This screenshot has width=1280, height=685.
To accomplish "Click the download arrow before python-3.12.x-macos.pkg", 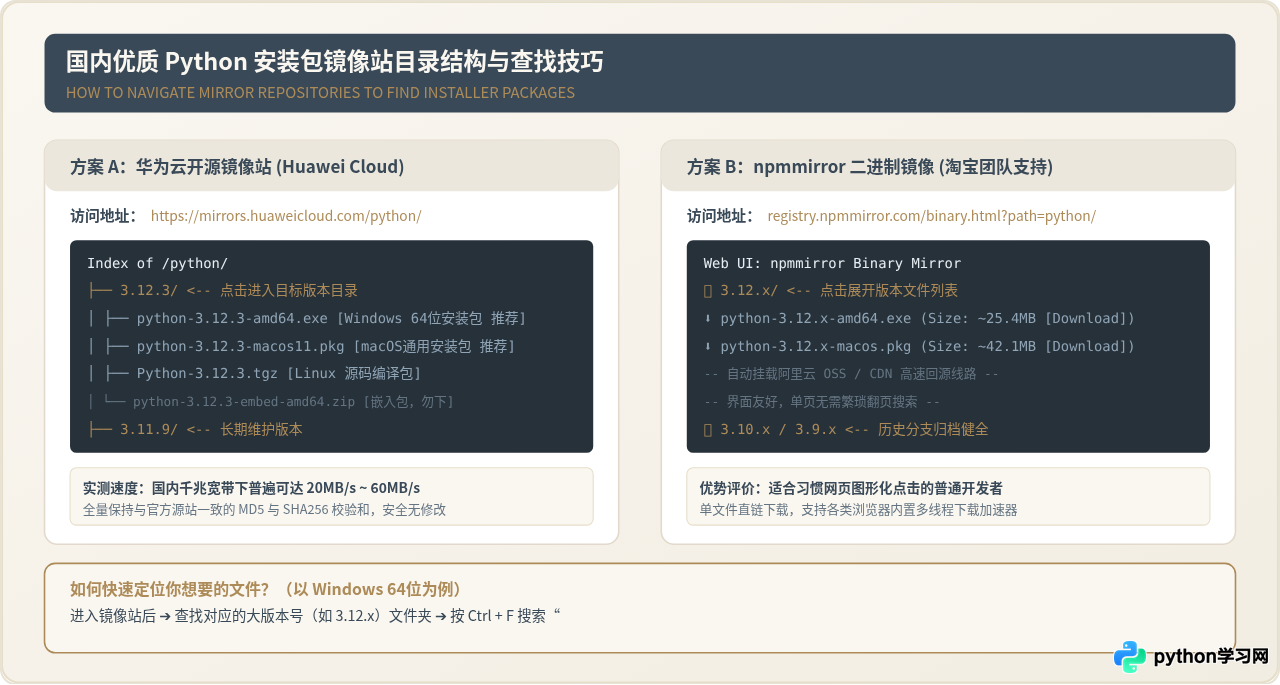I will (x=708, y=346).
